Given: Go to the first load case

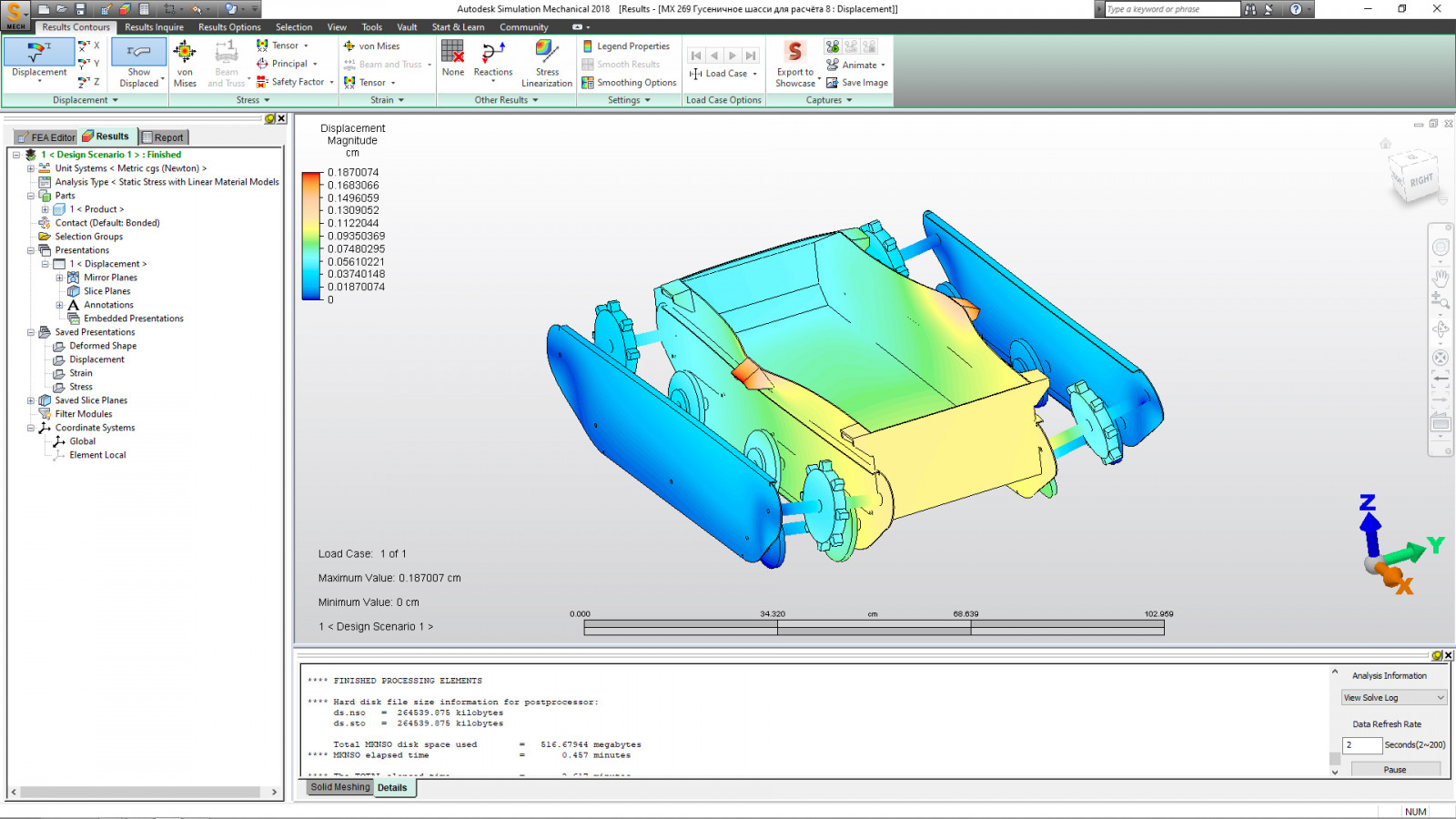Looking at the screenshot, I should click(x=696, y=56).
